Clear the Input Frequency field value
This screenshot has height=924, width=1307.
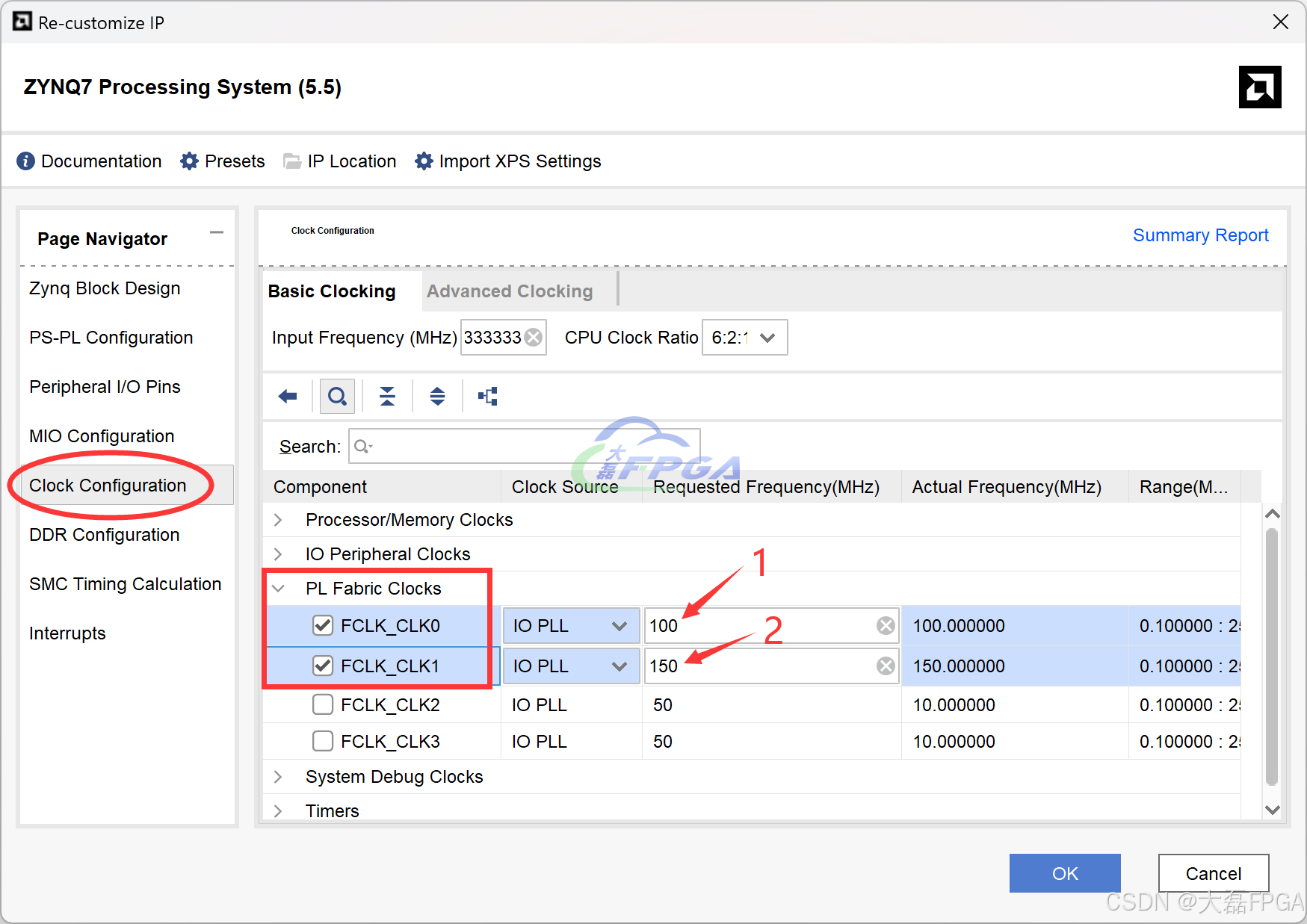pos(534,338)
